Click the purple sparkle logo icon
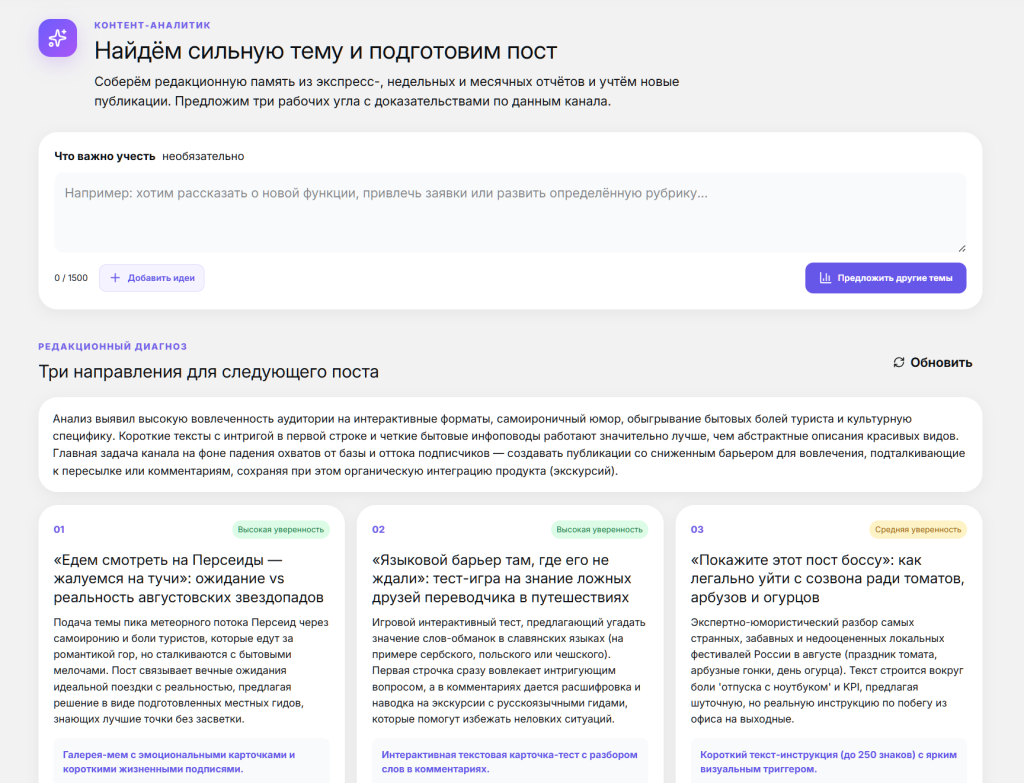This screenshot has height=783, width=1024. [x=57, y=38]
